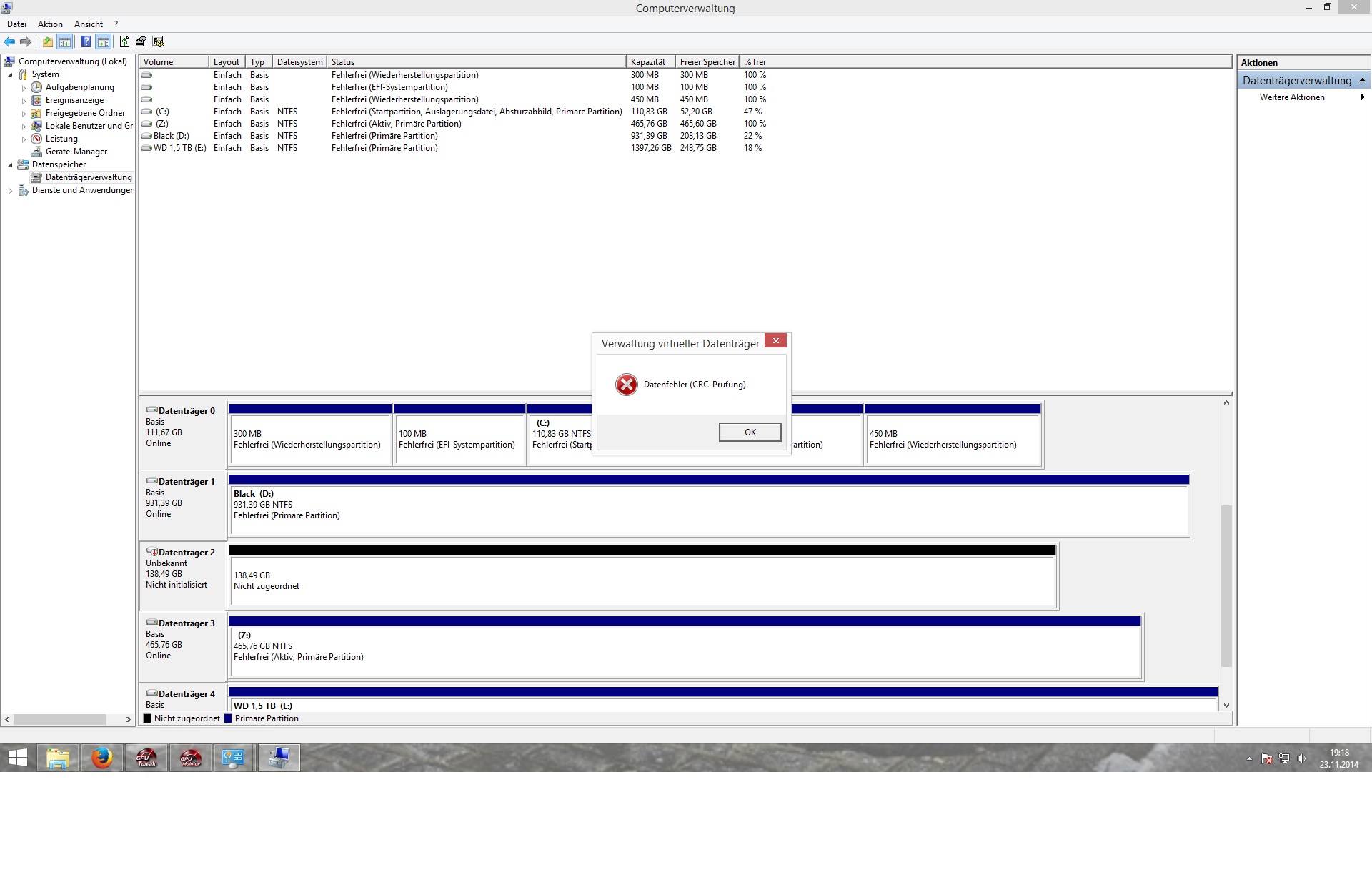Click the blue Back arrow in toolbar

[x=9, y=41]
